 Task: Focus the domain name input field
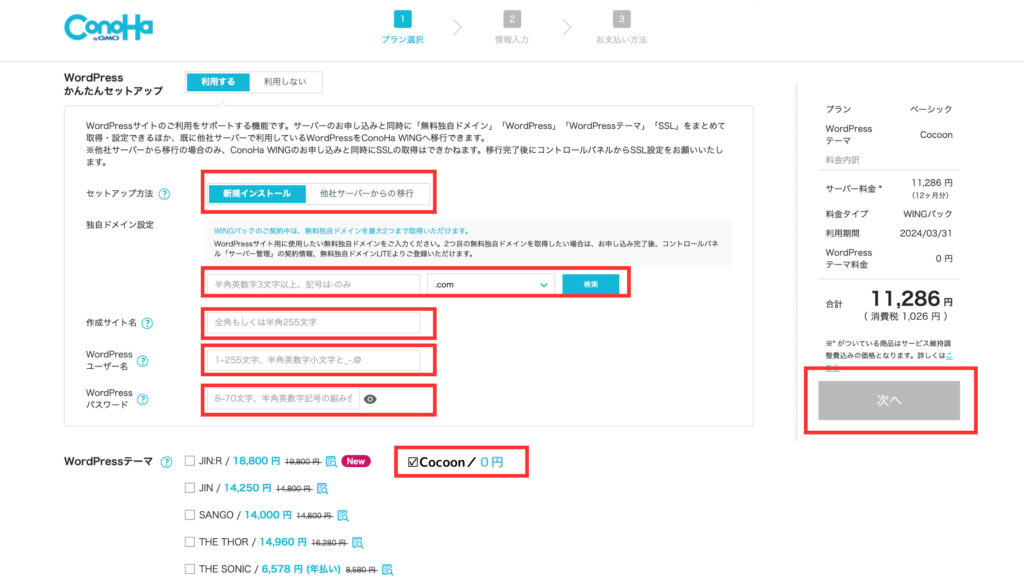tap(313, 285)
